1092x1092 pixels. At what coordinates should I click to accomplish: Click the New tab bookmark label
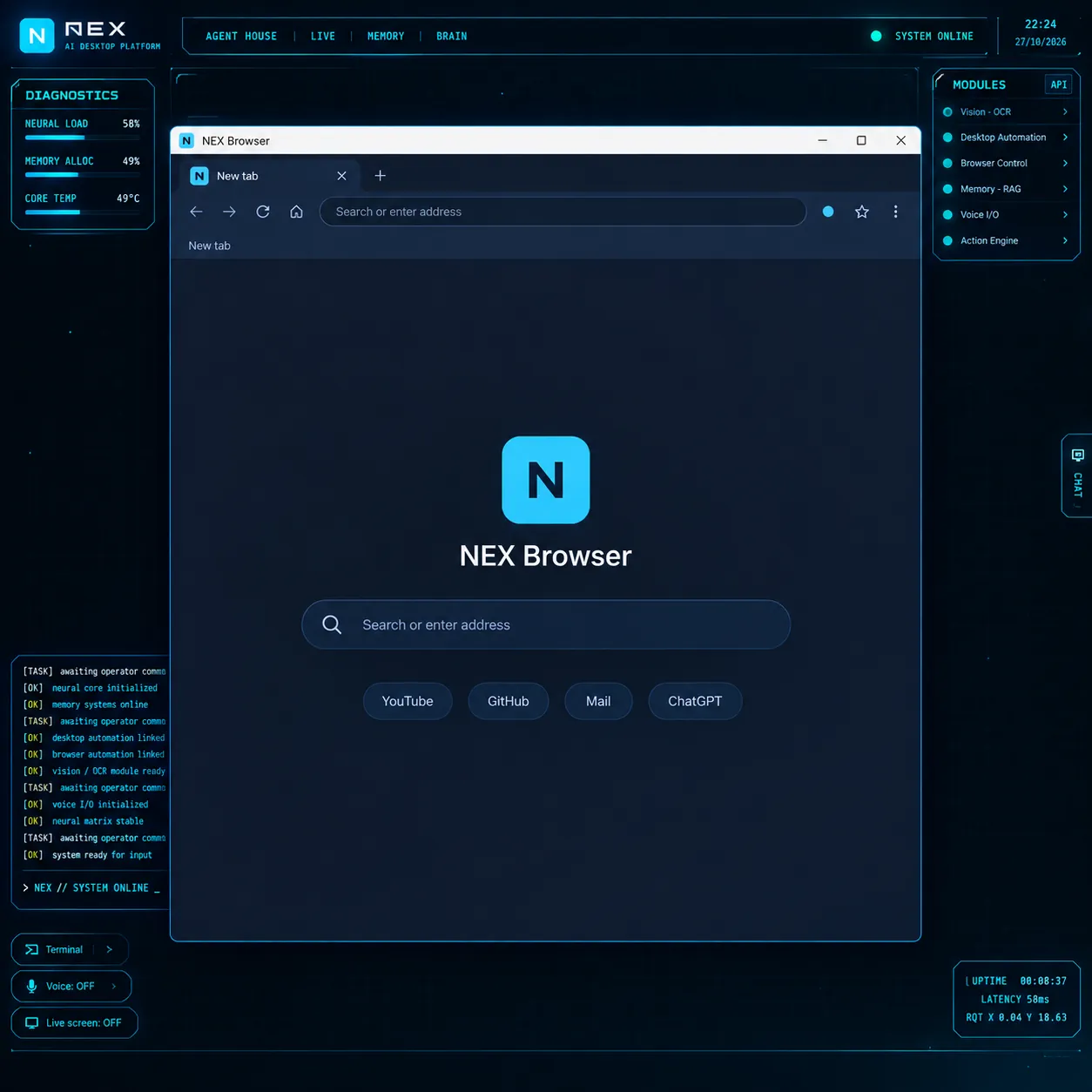pyautogui.click(x=210, y=246)
